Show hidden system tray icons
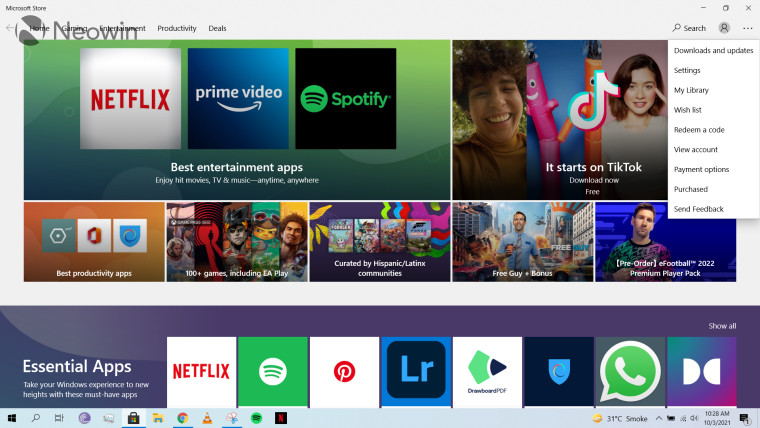This screenshot has width=760, height=428. pyautogui.click(x=659, y=418)
